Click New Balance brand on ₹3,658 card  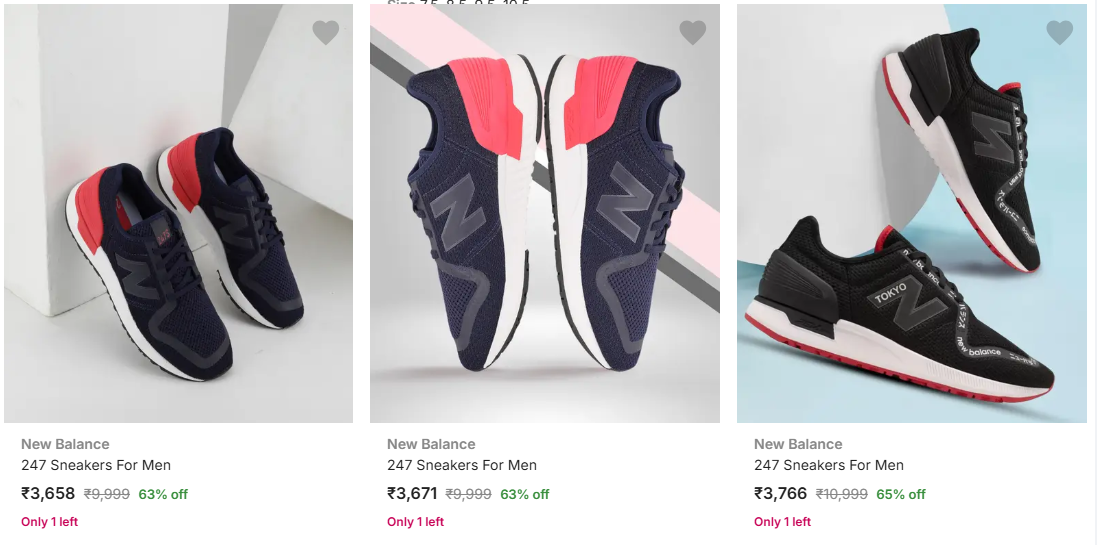click(x=65, y=444)
